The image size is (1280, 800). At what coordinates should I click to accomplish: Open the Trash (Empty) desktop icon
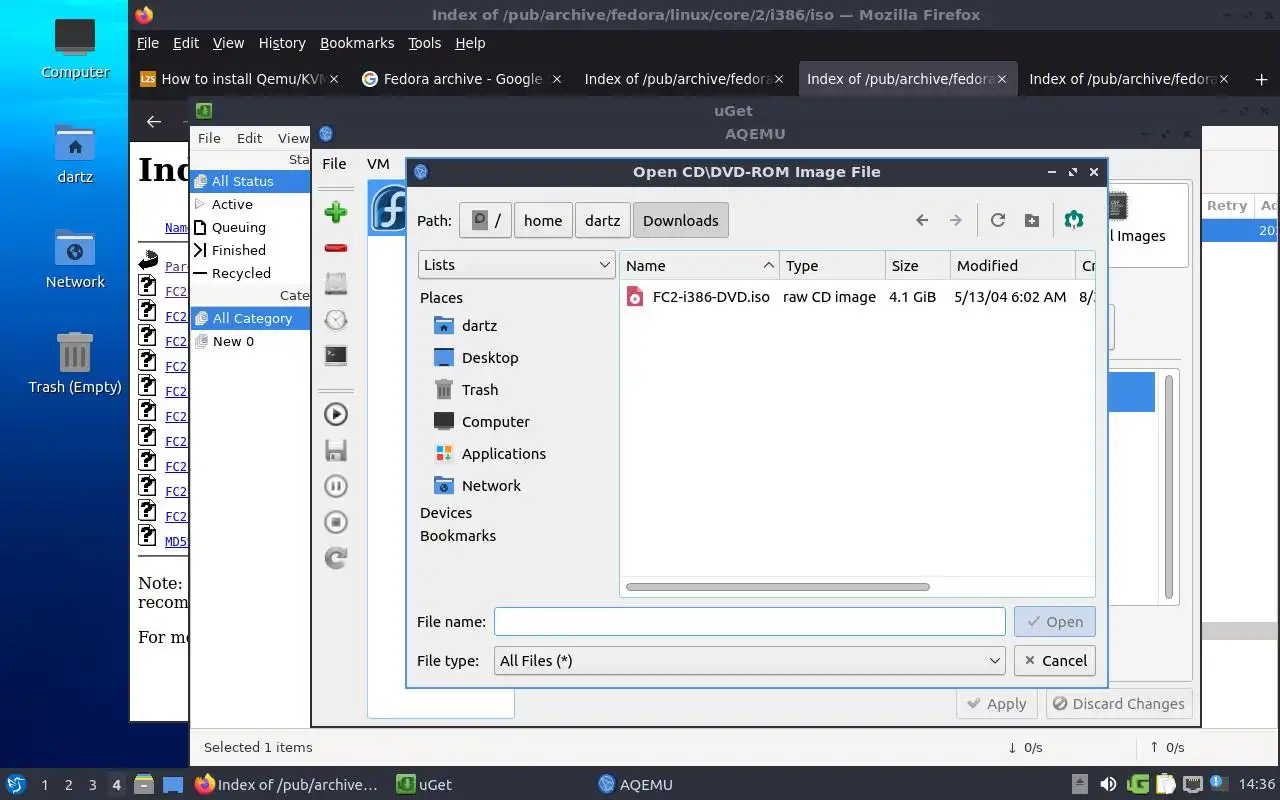tap(75, 362)
